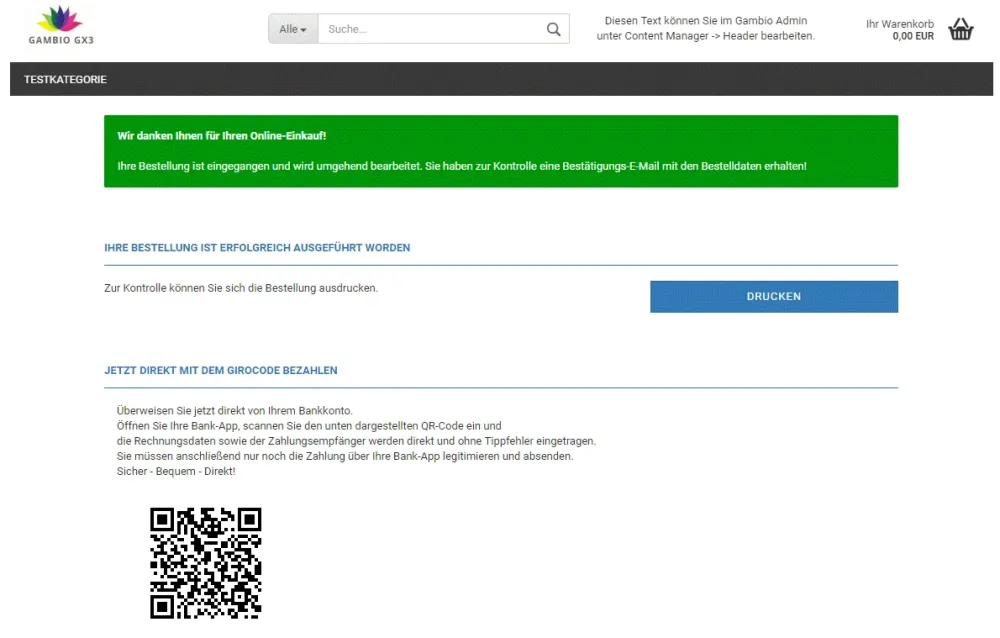Click the Zur Kontrolle print hint text
Screen dimensions: 1000x638
coord(241,288)
